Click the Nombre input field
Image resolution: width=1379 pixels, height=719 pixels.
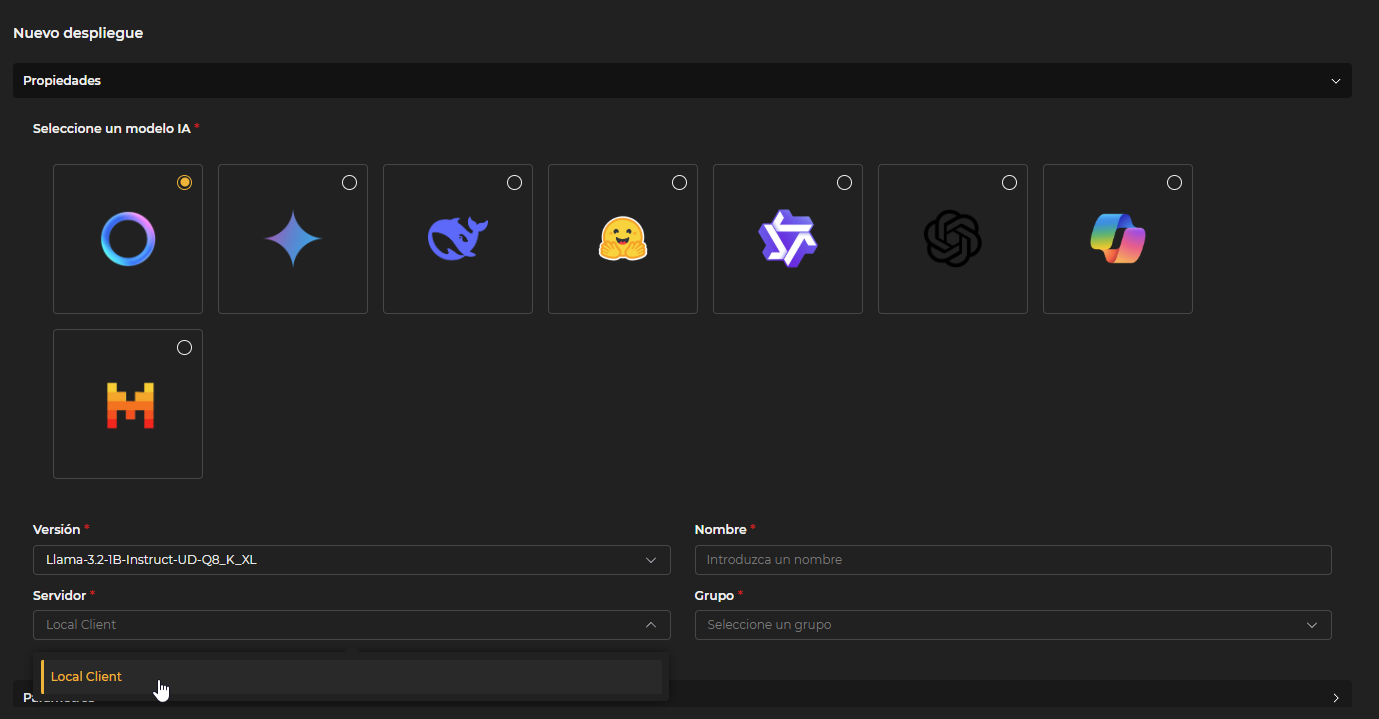(1013, 560)
